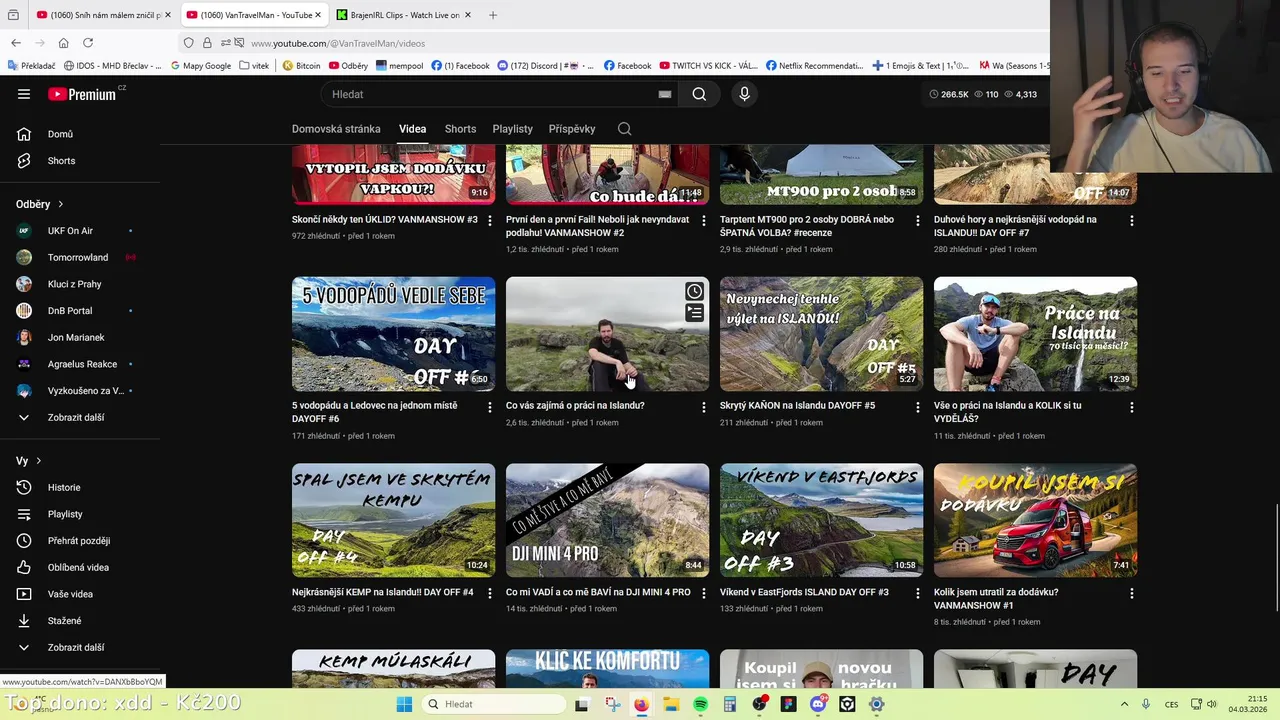
Task: Add 'Co vás zajímá o práci' to Watch Later
Action: [x=694, y=291]
